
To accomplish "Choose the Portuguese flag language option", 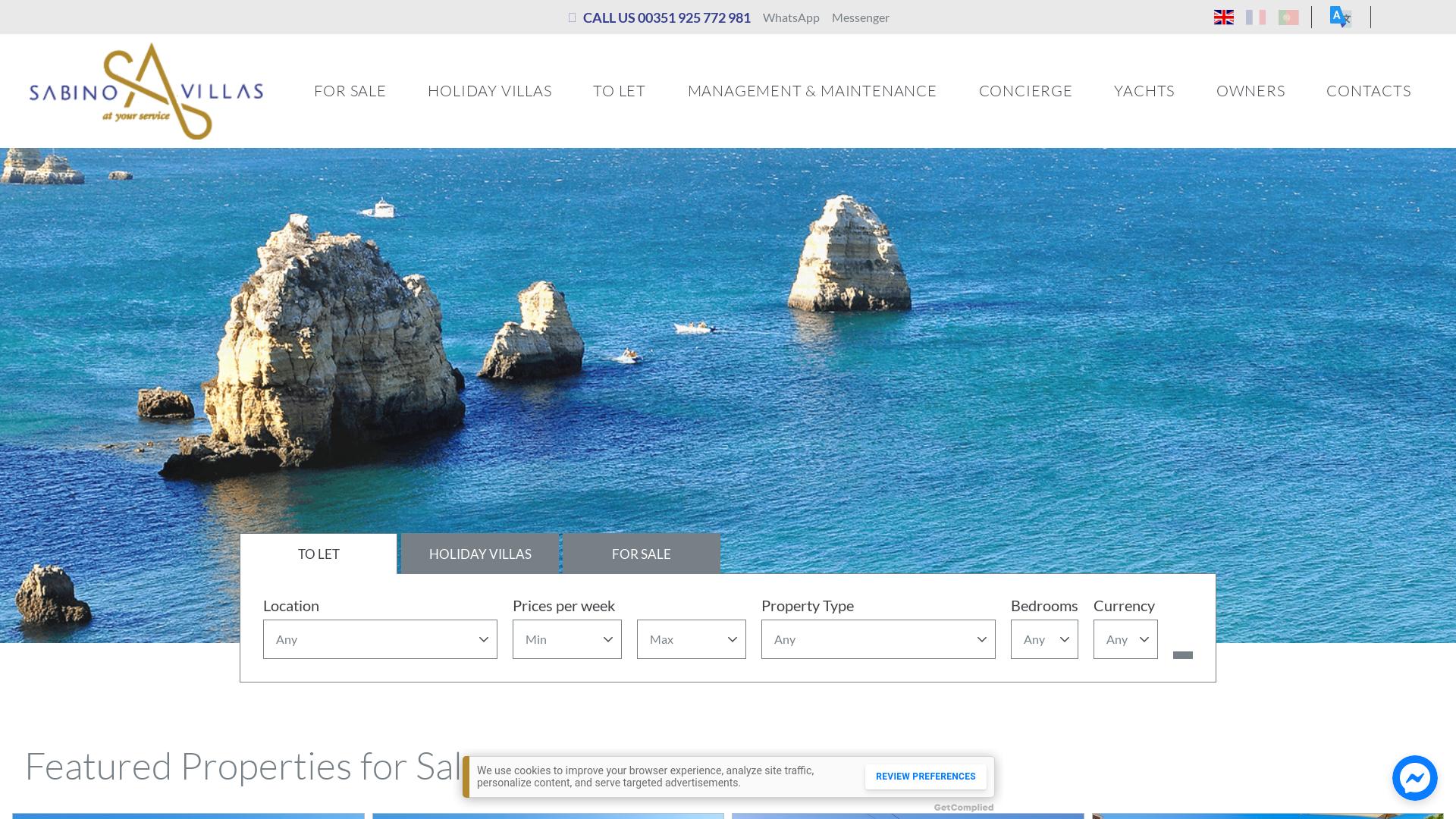I will pos(1288,17).
